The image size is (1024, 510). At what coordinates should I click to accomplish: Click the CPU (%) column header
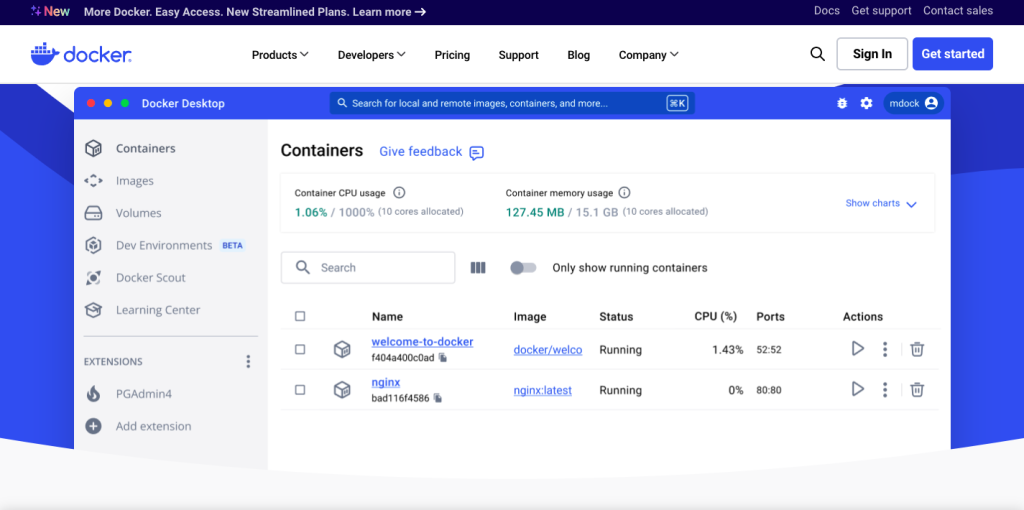pos(715,317)
